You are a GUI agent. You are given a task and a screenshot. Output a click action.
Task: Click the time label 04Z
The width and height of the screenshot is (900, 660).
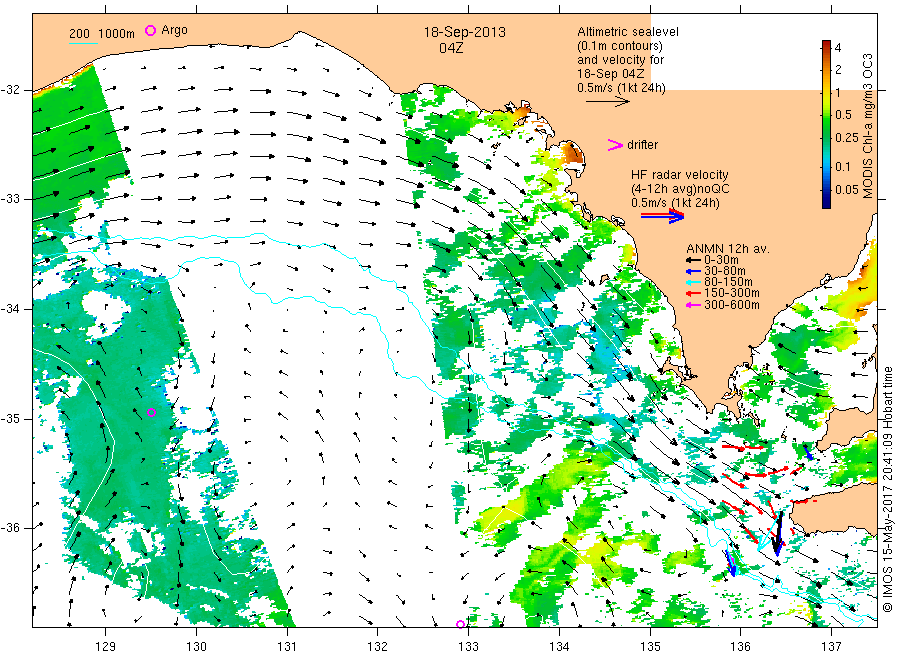click(451, 48)
